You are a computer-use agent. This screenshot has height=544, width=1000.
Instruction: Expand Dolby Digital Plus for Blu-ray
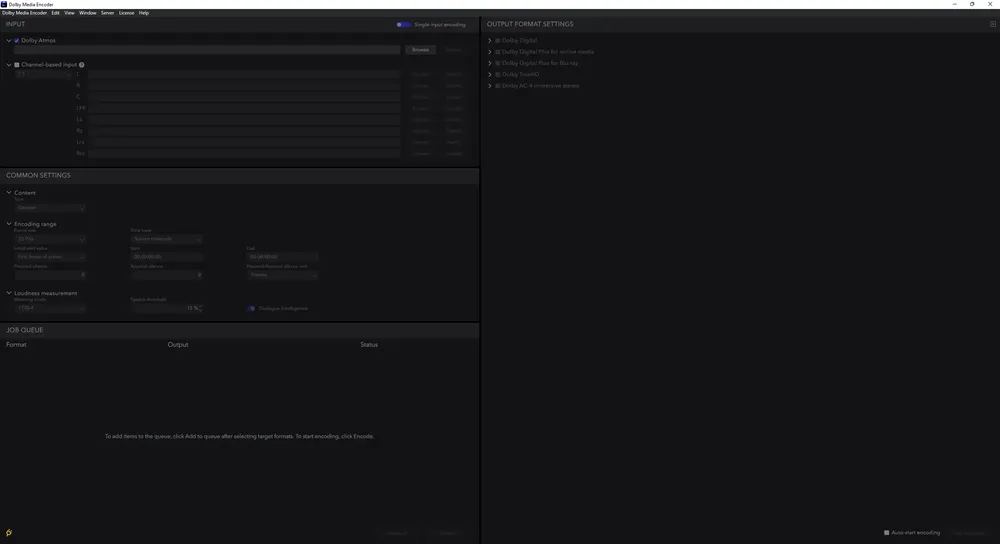490,63
